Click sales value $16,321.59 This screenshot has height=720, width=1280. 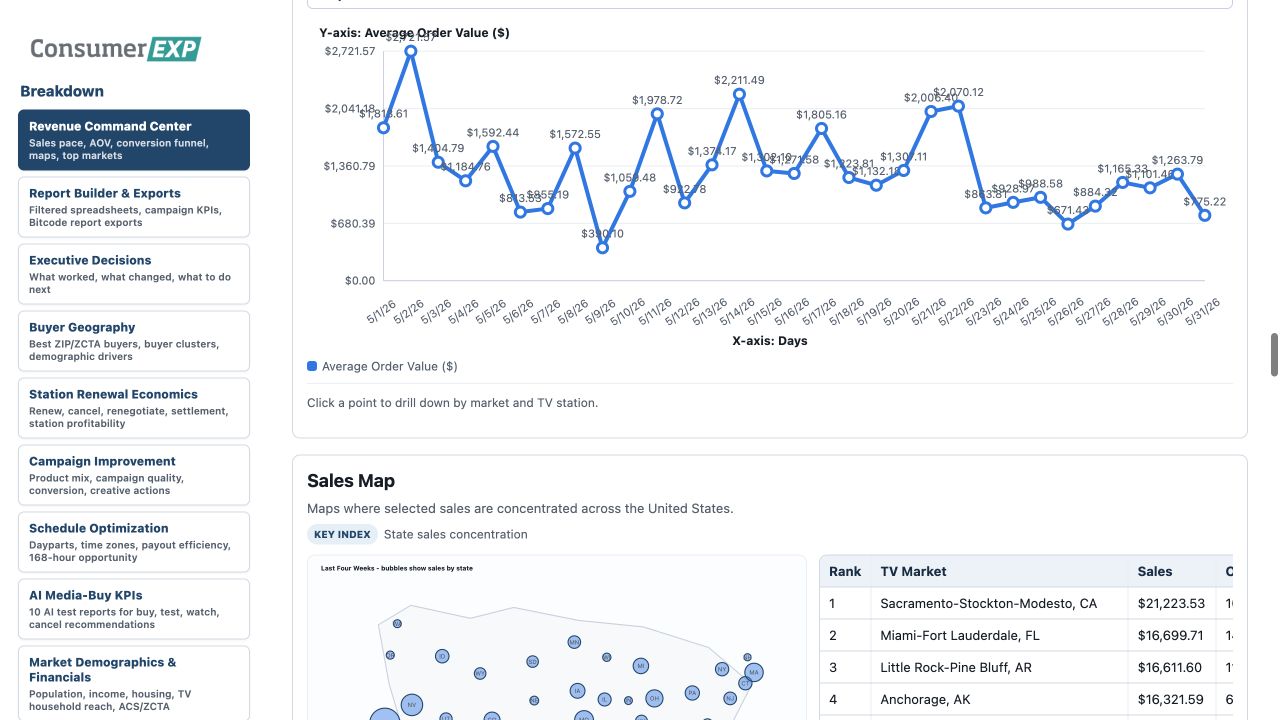pos(1171,699)
